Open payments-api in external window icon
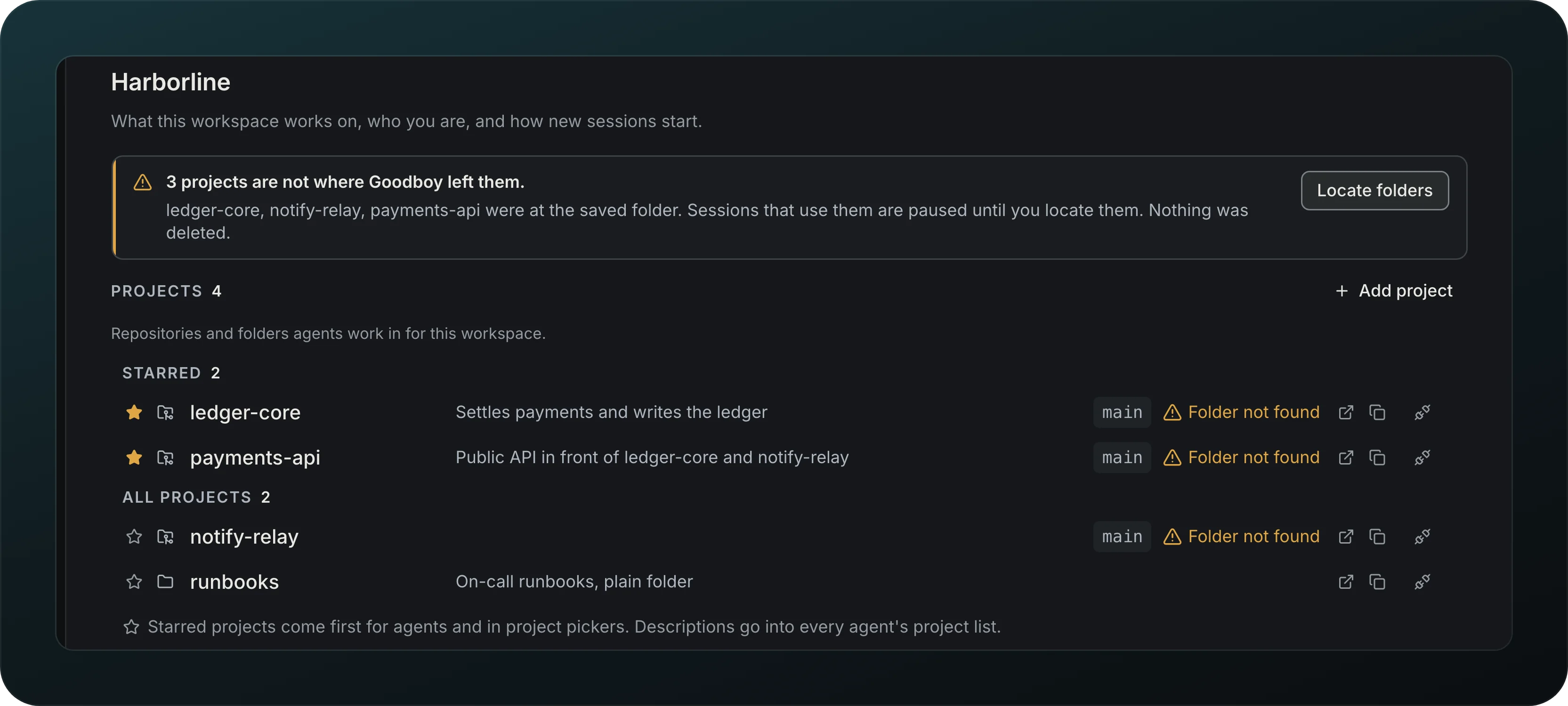1568x706 pixels. (x=1346, y=457)
